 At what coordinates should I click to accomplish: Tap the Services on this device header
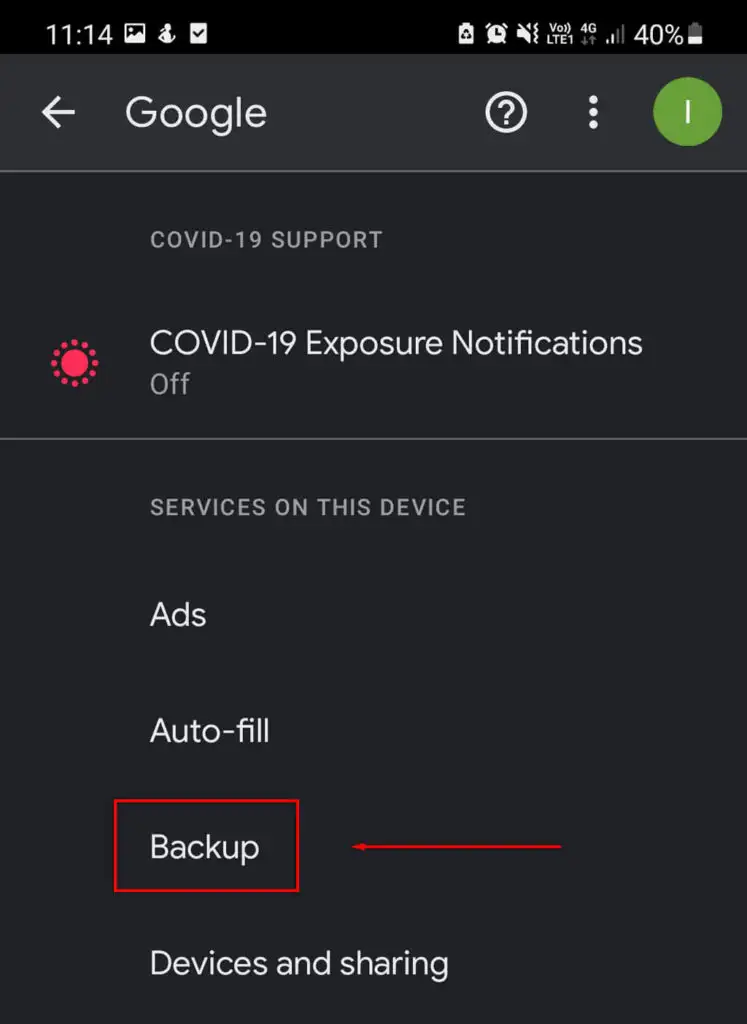point(308,507)
